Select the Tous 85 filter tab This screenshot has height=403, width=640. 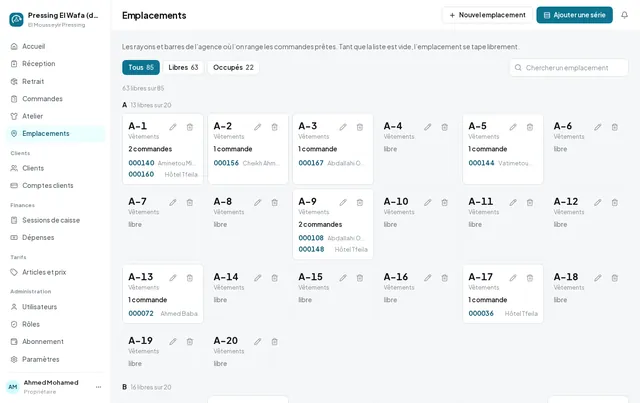pyautogui.click(x=141, y=67)
